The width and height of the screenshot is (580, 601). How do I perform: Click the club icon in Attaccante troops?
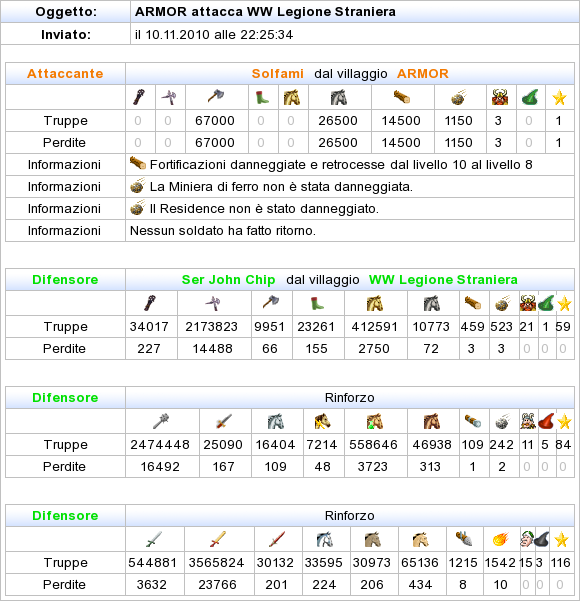click(139, 97)
